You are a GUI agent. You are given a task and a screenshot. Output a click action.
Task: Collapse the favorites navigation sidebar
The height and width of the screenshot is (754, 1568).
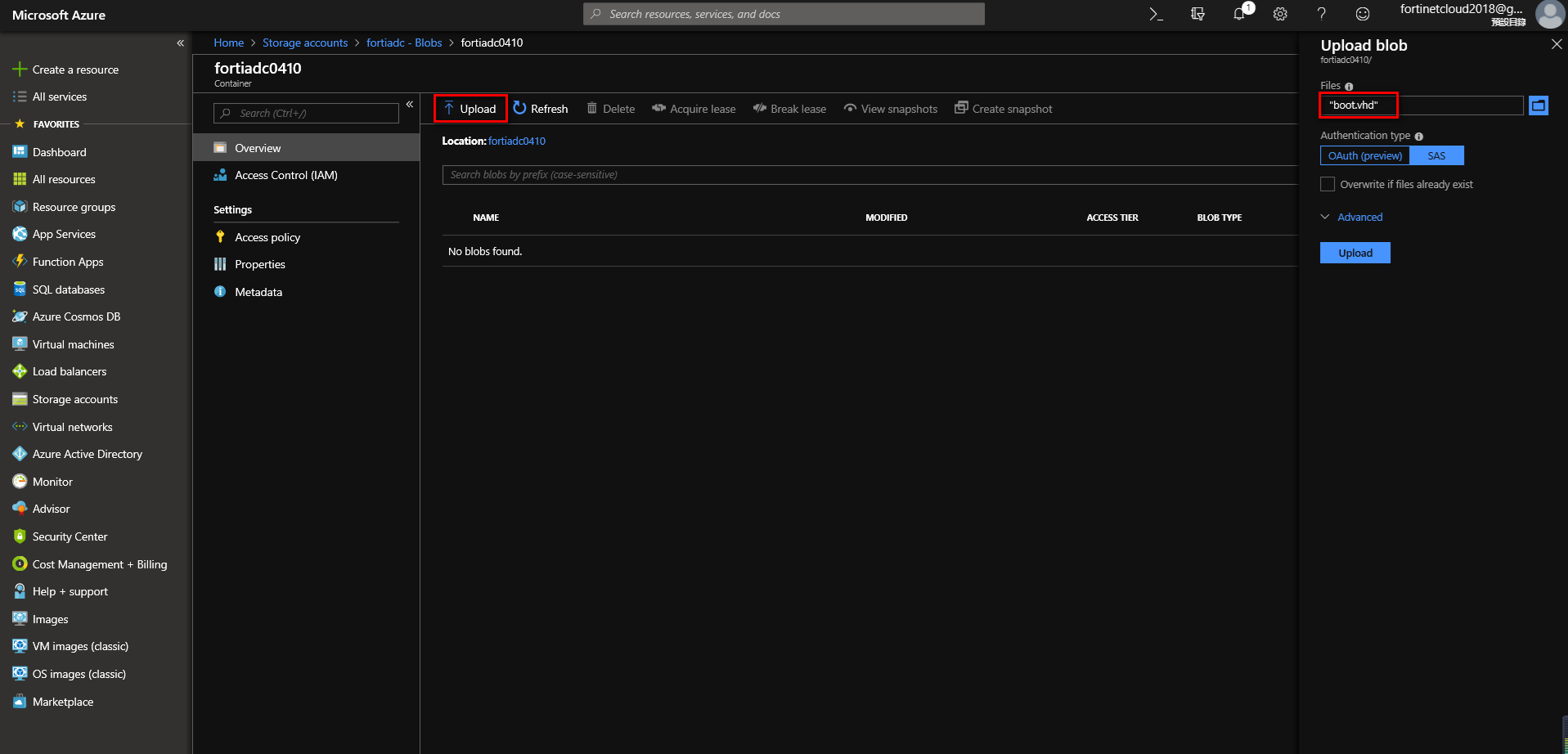(x=180, y=43)
